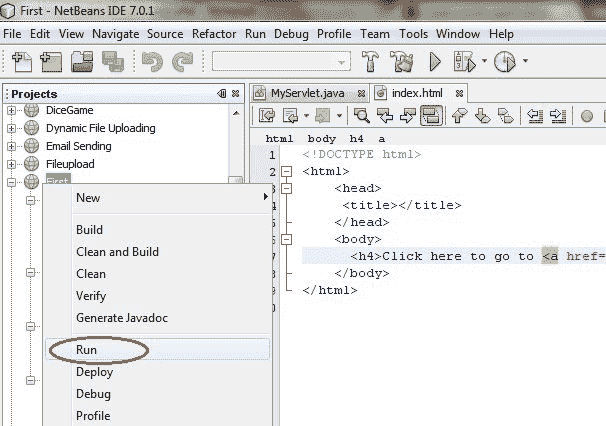This screenshot has height=426, width=606.
Task: Click Find Next Occurrence icon
Action: pos(408,115)
